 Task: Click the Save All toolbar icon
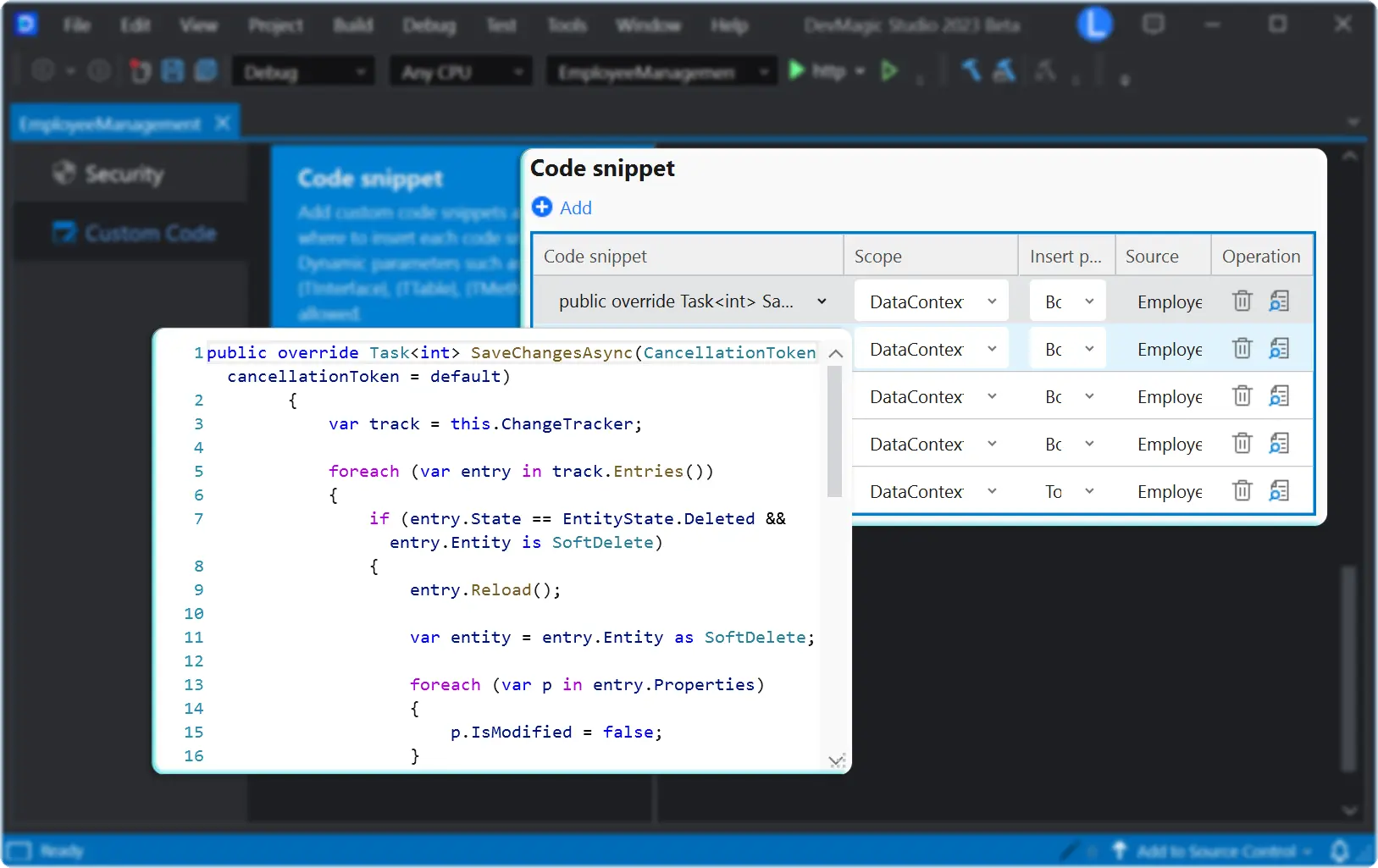coord(206,71)
